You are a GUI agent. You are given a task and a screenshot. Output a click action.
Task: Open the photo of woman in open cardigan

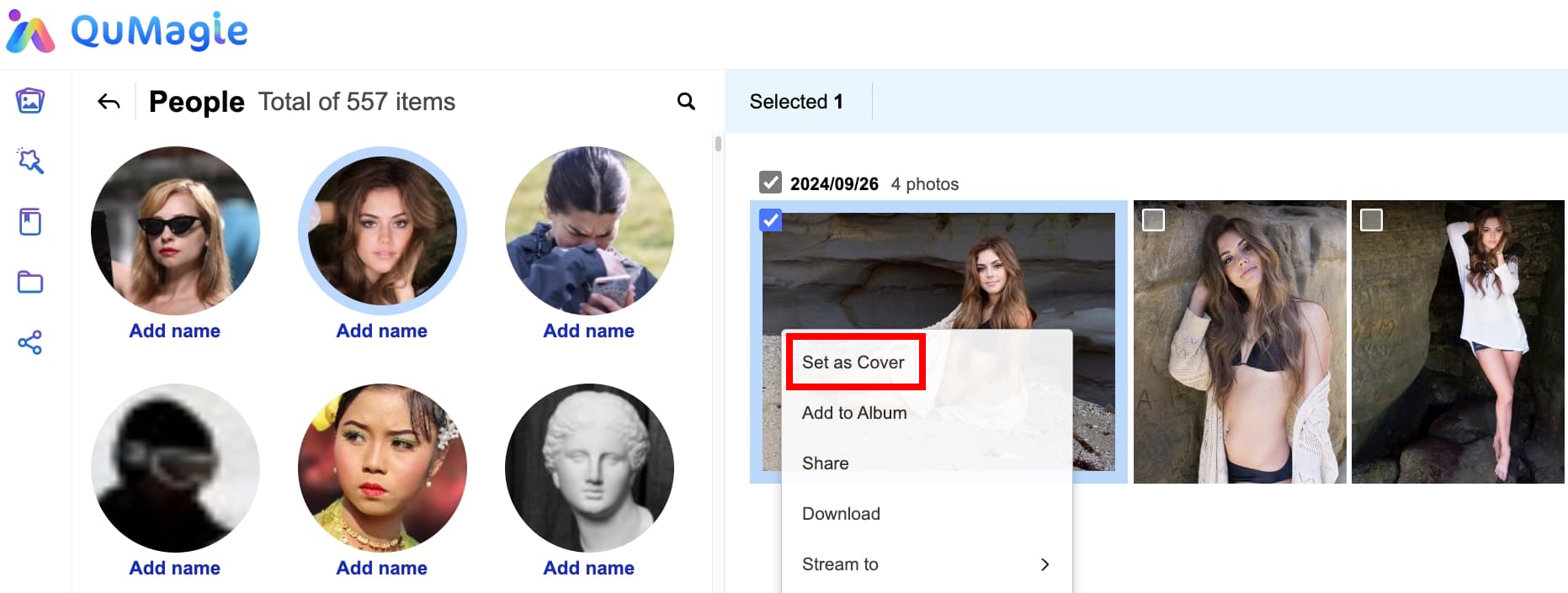pos(1240,342)
